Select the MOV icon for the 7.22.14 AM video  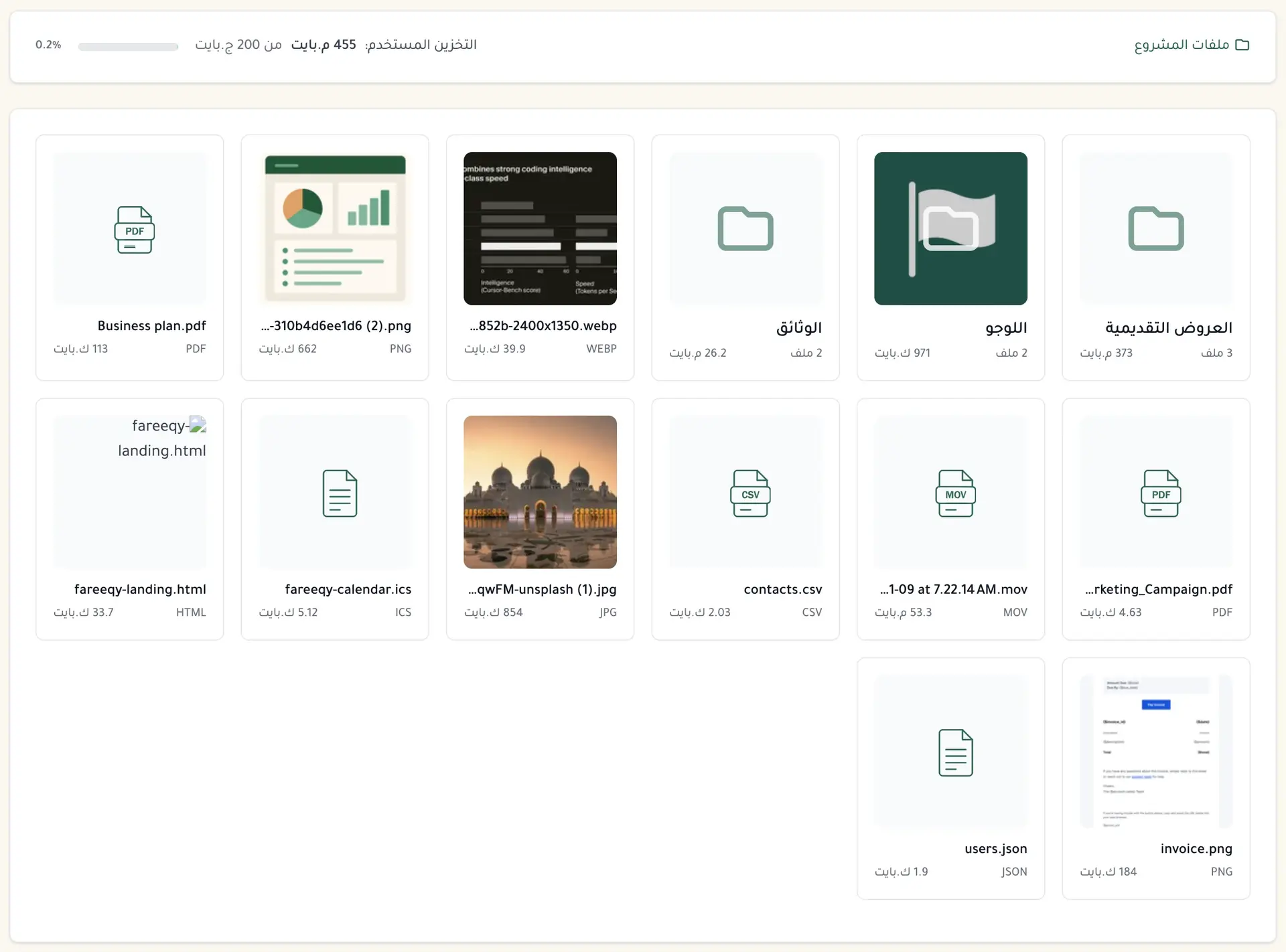[954, 493]
